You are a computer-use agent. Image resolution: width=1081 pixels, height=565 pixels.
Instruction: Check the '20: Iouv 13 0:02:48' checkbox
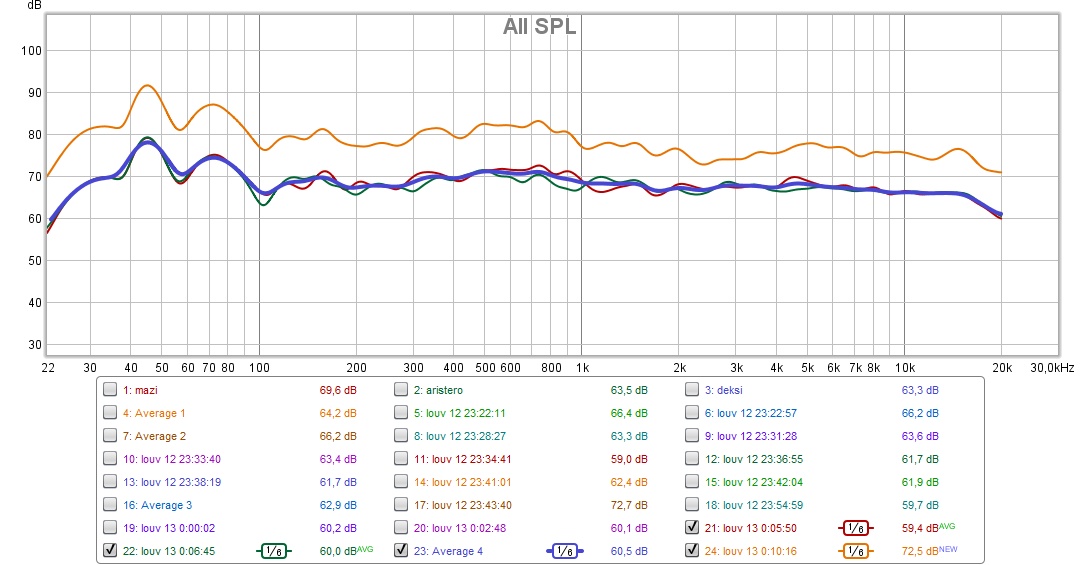[401, 528]
